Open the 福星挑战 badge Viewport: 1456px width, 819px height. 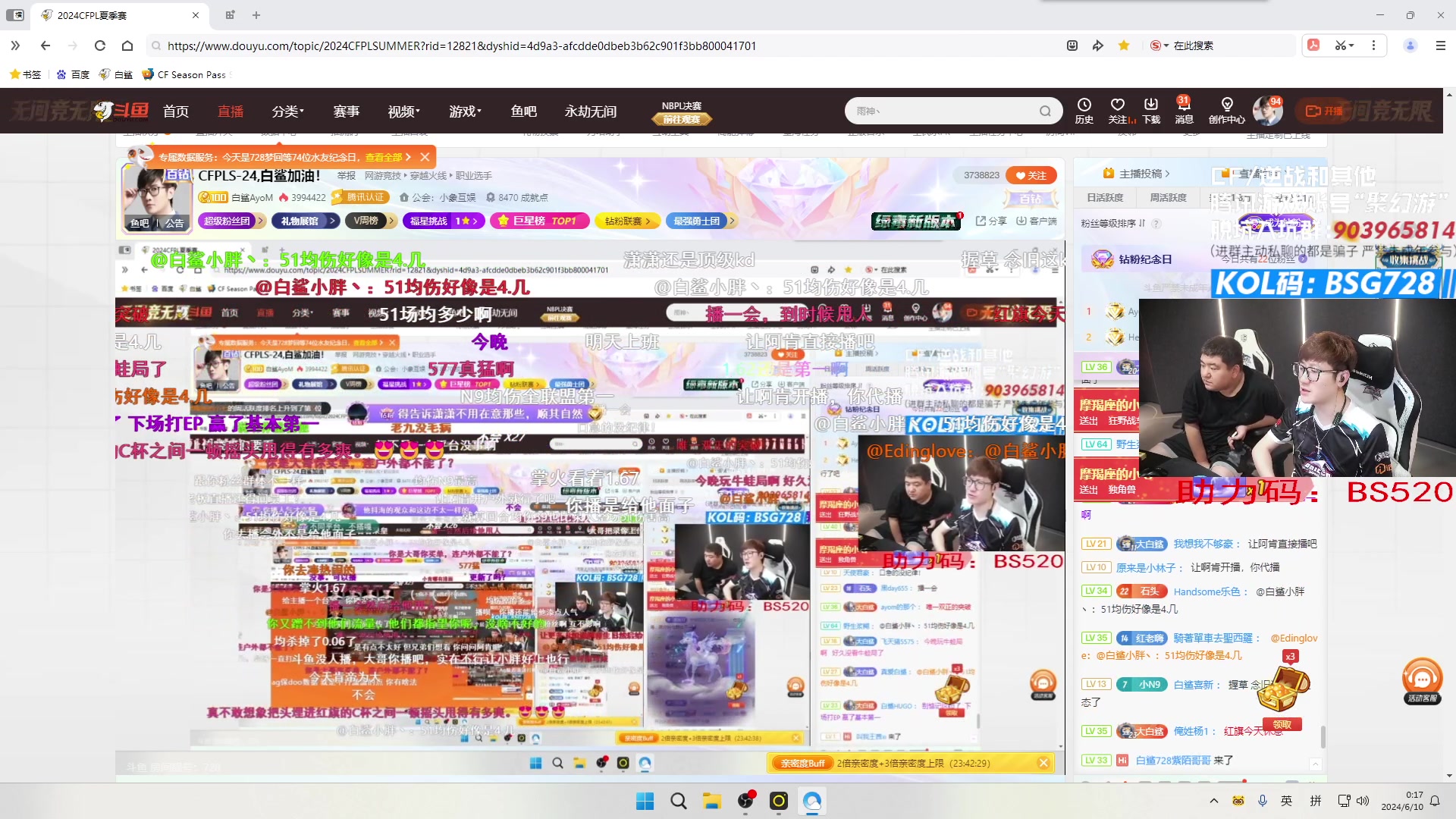pyautogui.click(x=444, y=221)
